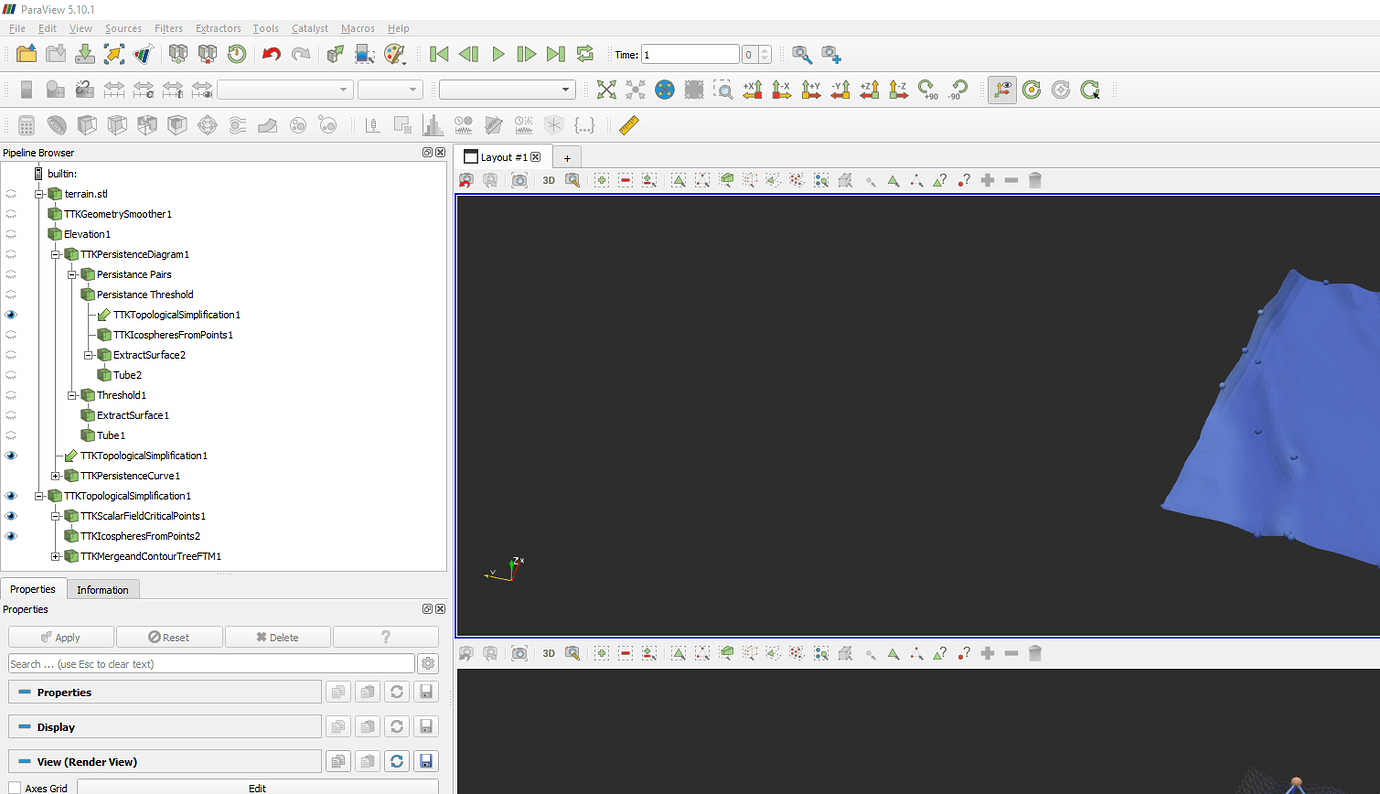Image resolution: width=1380 pixels, height=794 pixels.
Task: Toggle the Axes Grid checkbox
Action: pyautogui.click(x=17, y=788)
